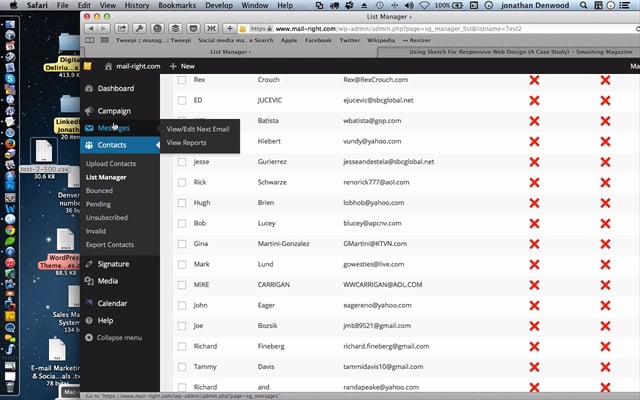Click the Twitter bookmark
Viewport: 640px width, 400px height.
tap(349, 40)
